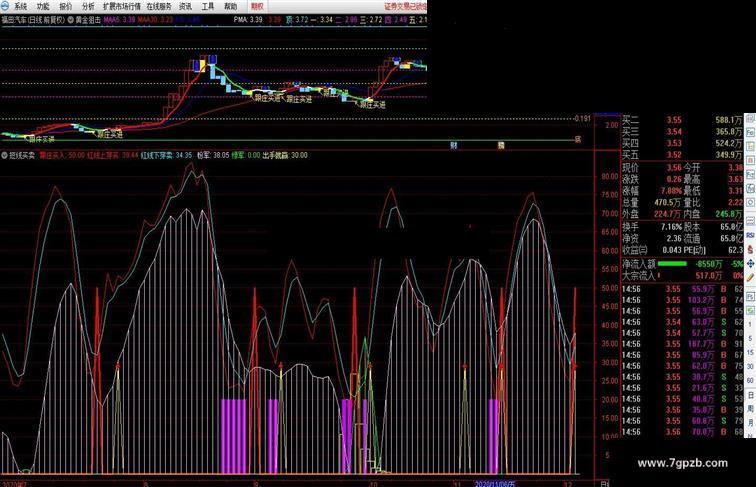Viewport: 756px width, 487px height.
Task: Click the 日 button at bottom of chart axis
Action: pos(603,483)
